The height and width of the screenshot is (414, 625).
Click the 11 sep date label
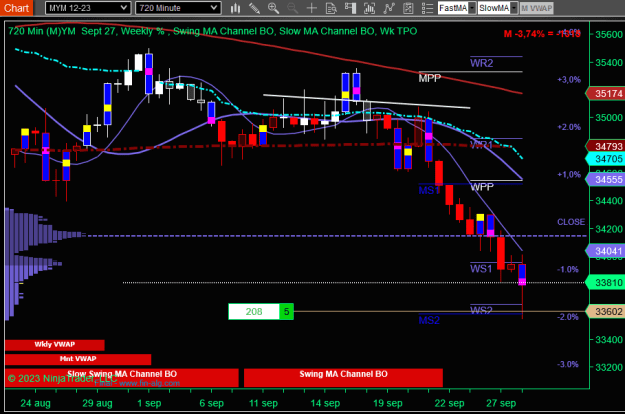pos(263,403)
